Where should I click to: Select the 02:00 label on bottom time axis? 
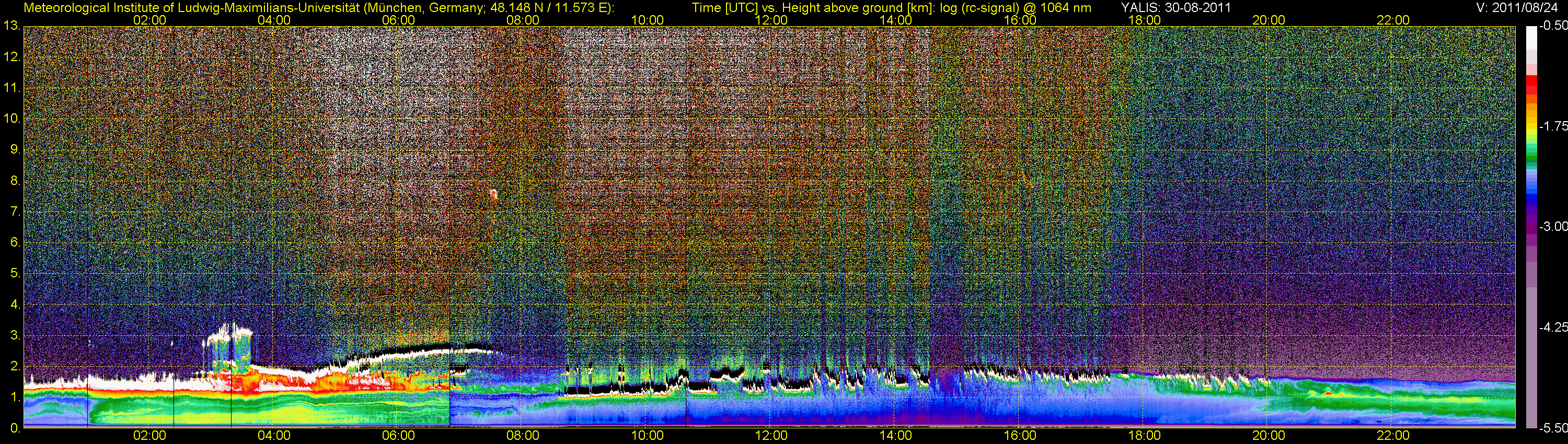point(149,436)
